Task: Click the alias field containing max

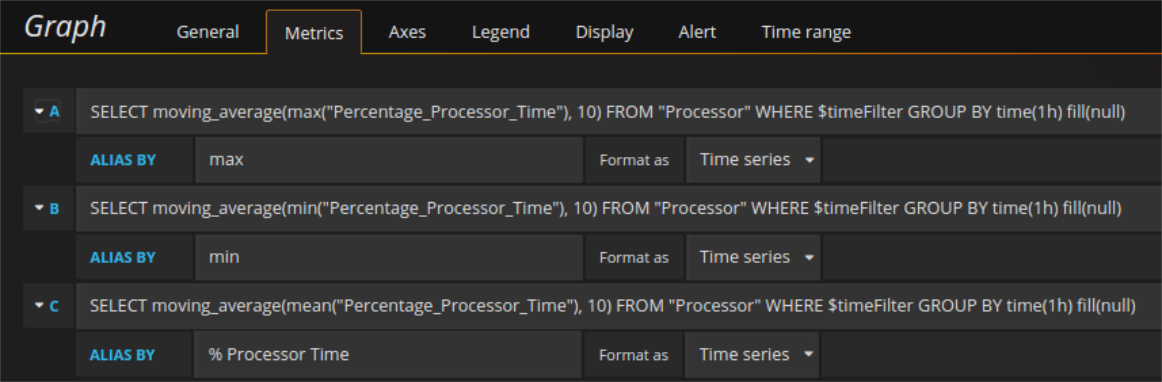Action: (388, 159)
